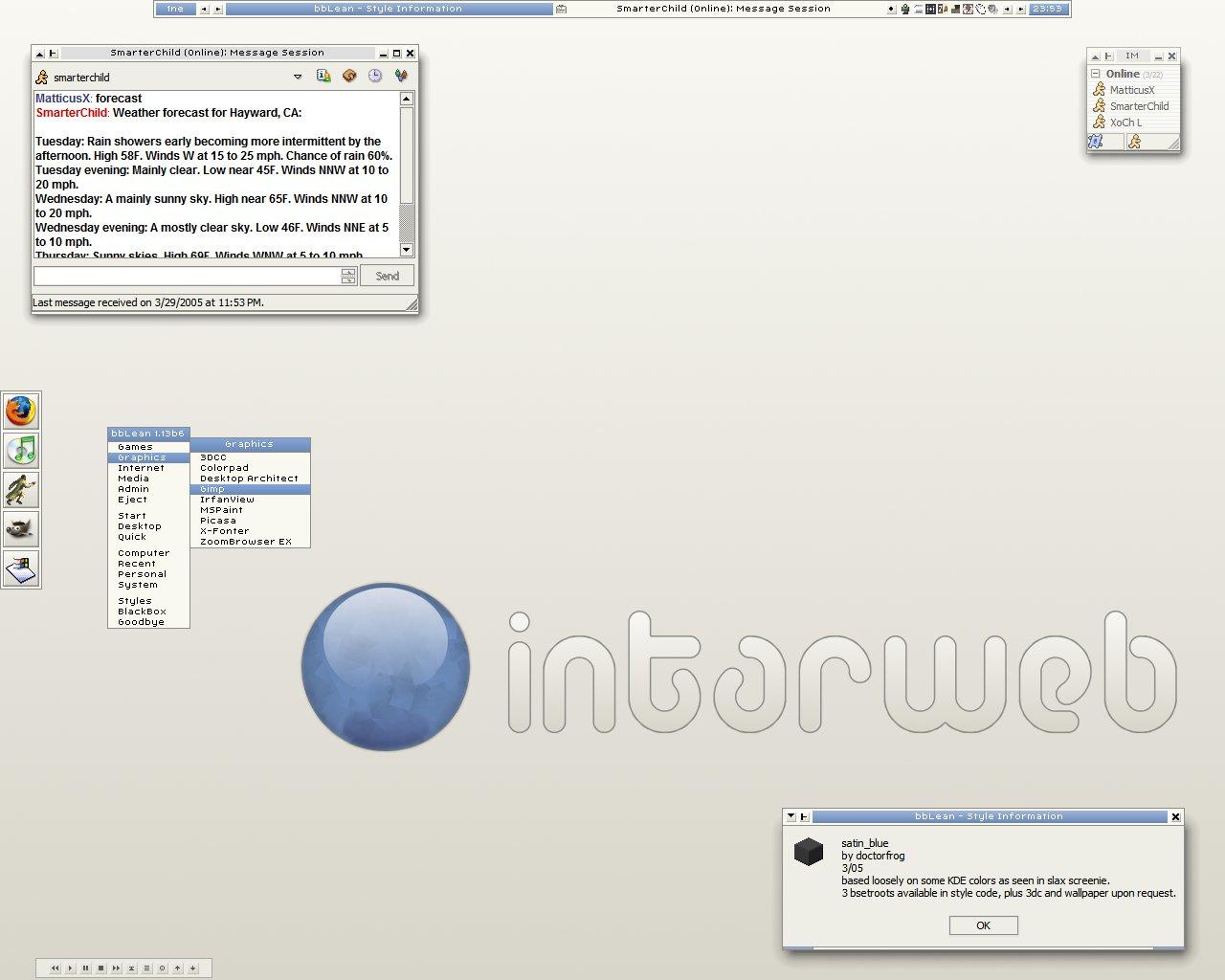Click the play button in media controls
1225x980 pixels.
(x=70, y=968)
